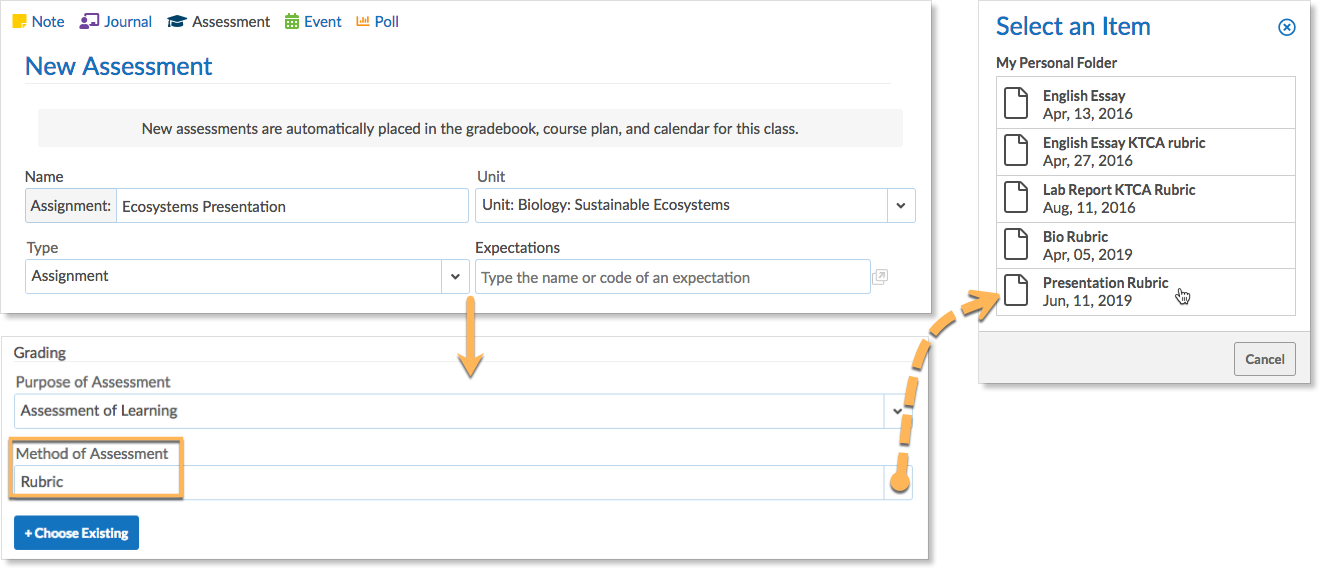Open the Type dropdown arrow
Screen dimensions: 1323x571
455,276
